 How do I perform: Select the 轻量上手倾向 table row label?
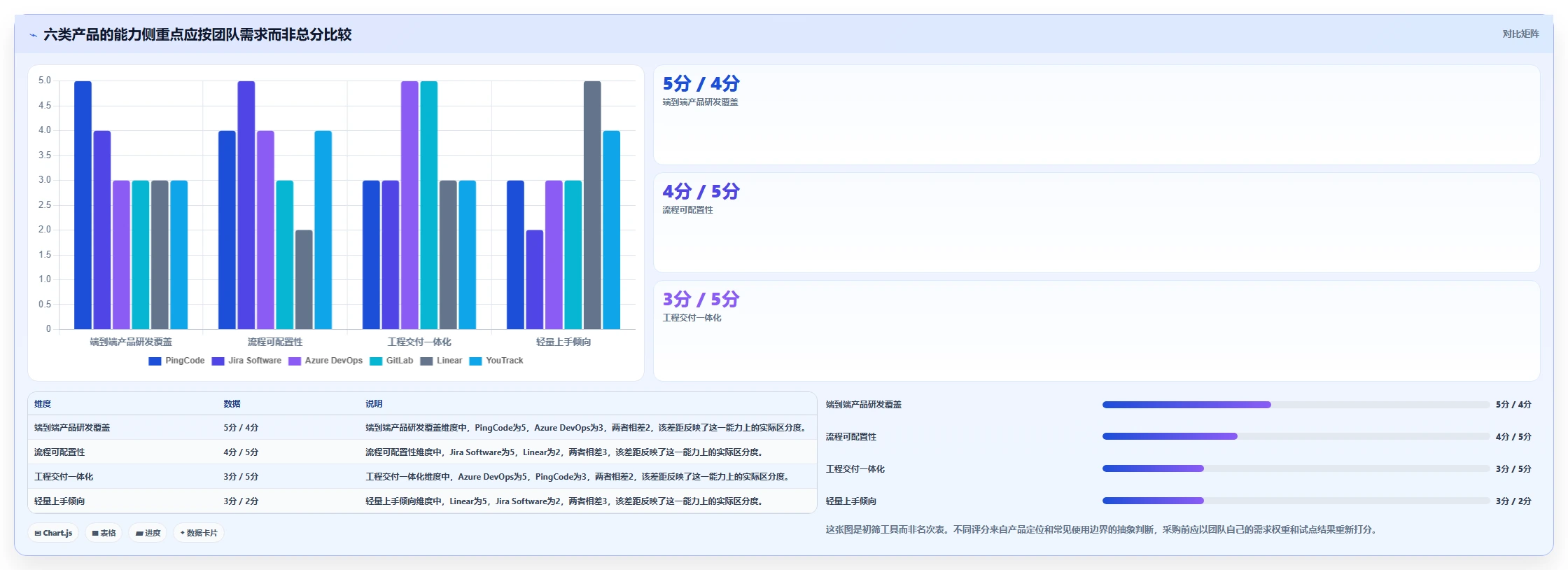pos(59,501)
